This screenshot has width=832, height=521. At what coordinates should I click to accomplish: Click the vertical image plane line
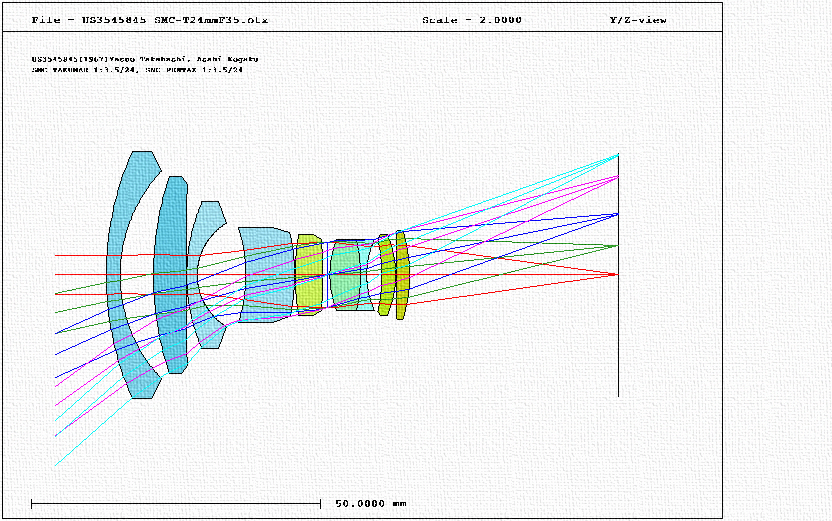tap(618, 275)
